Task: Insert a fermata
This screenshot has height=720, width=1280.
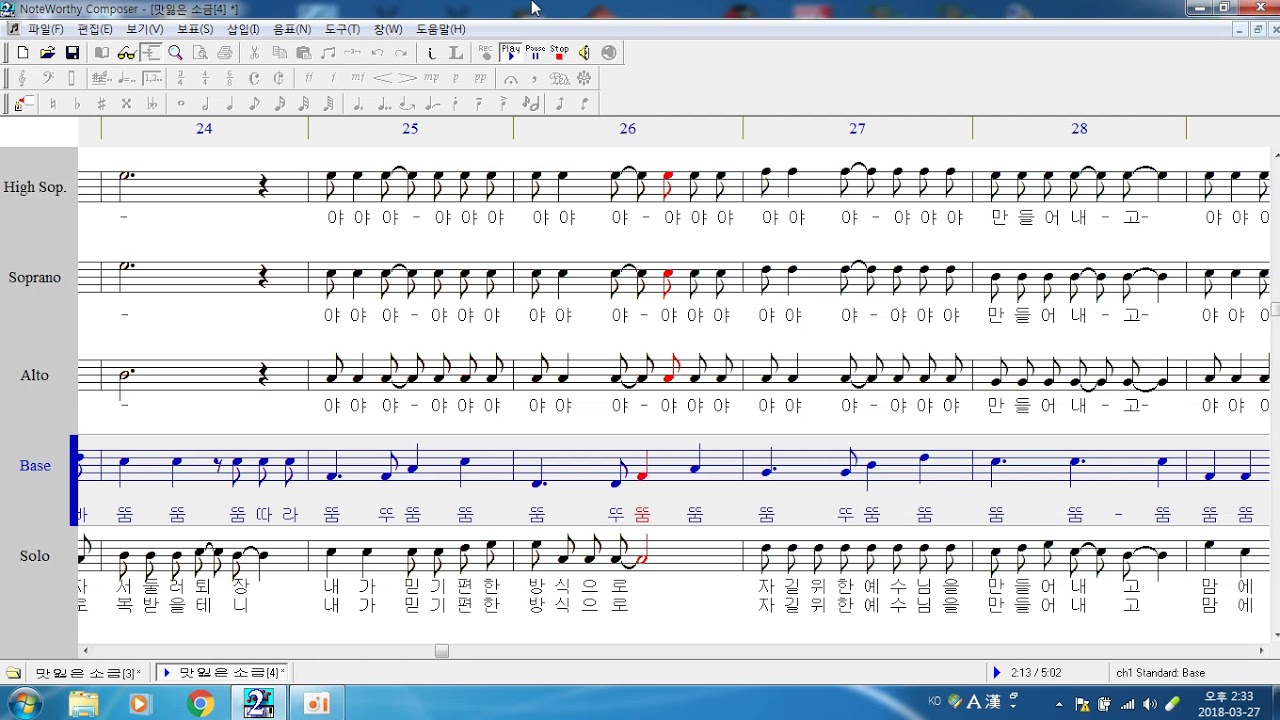Action: coord(511,78)
